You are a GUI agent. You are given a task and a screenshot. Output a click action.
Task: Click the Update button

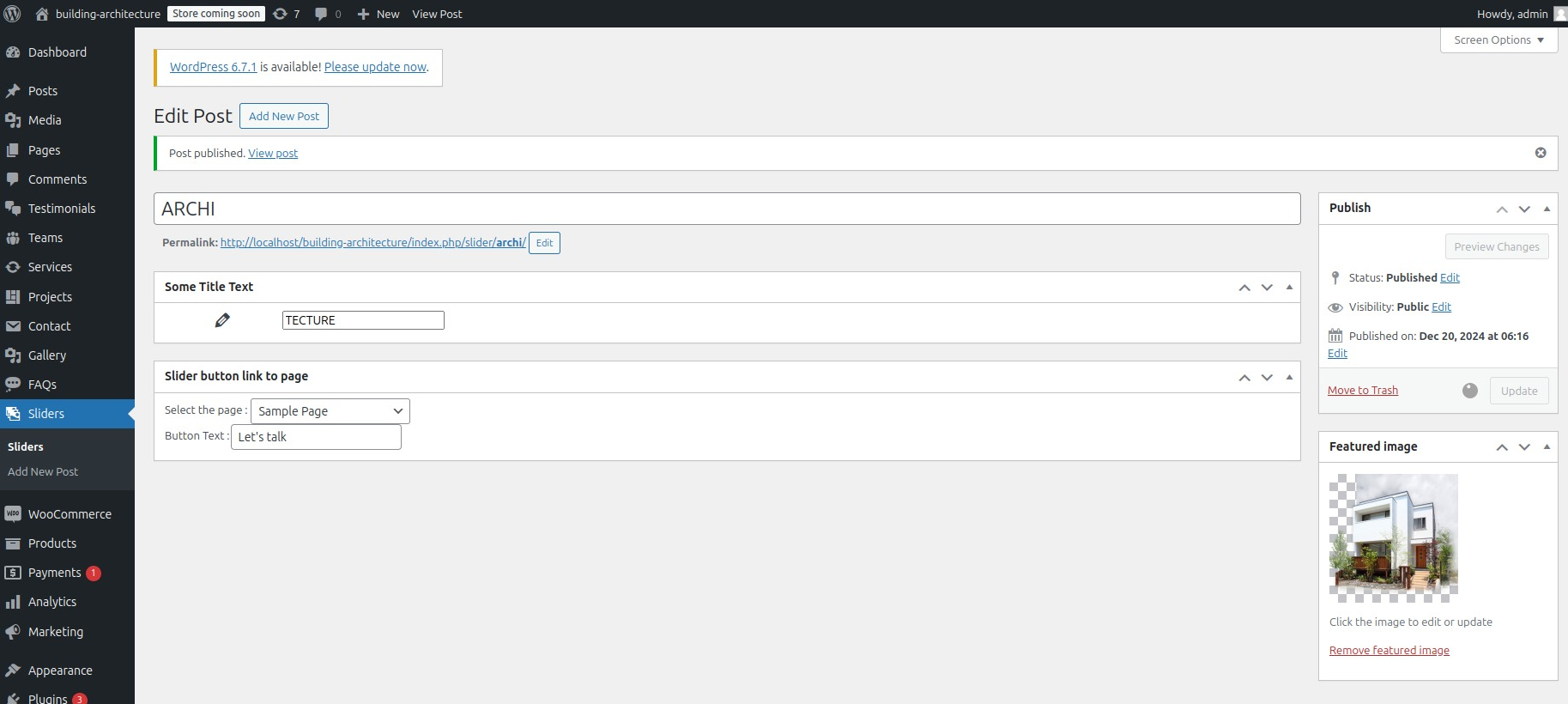pyautogui.click(x=1519, y=391)
